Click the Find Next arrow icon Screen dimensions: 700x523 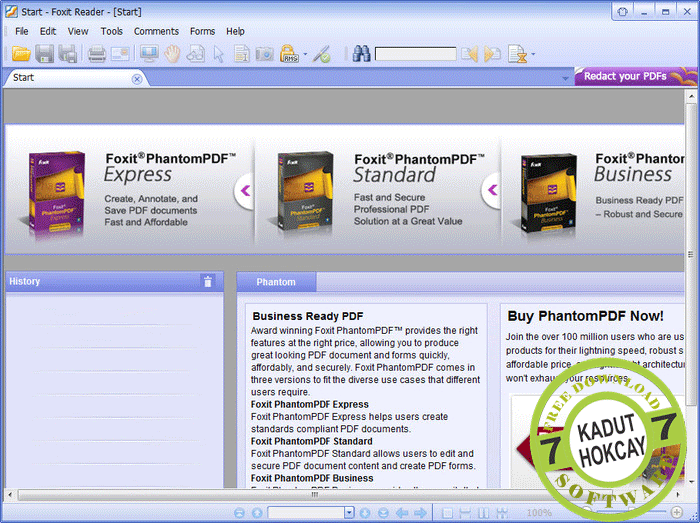tap(492, 54)
